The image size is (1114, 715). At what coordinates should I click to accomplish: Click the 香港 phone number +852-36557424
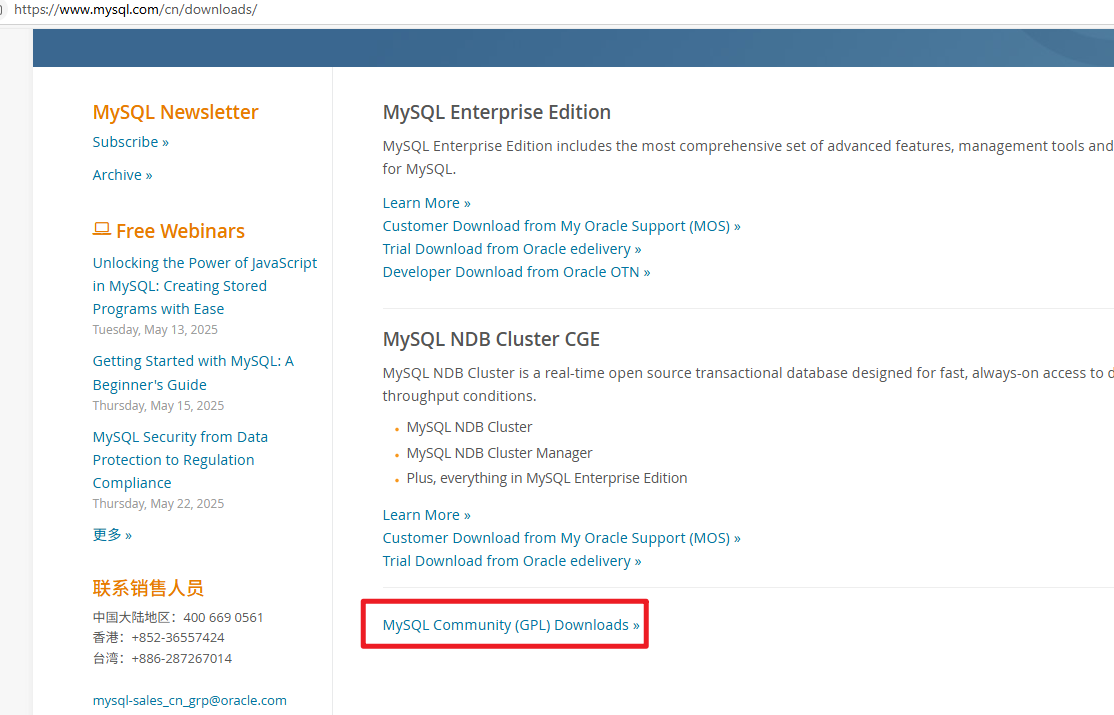click(178, 638)
